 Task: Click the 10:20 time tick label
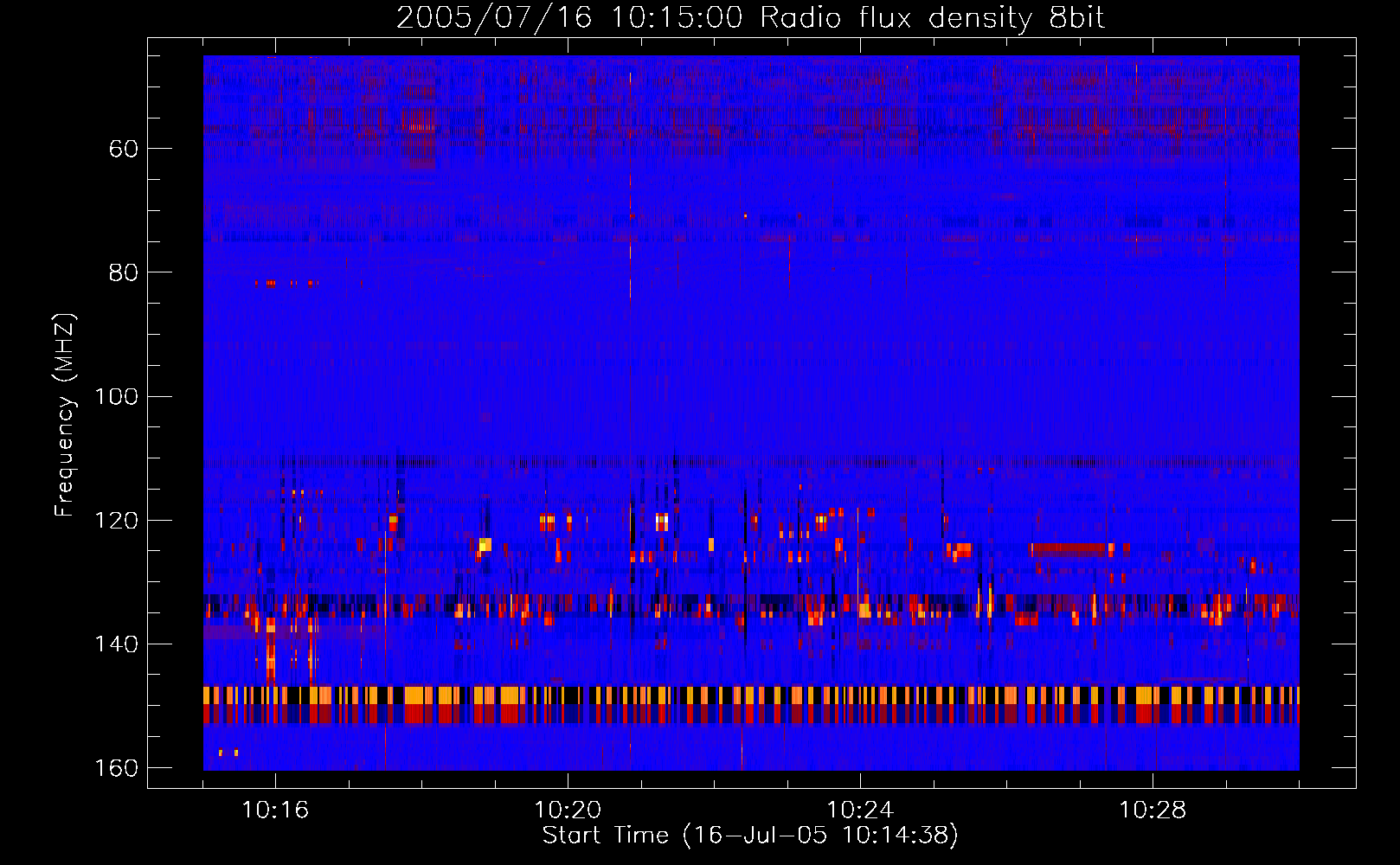click(x=568, y=811)
